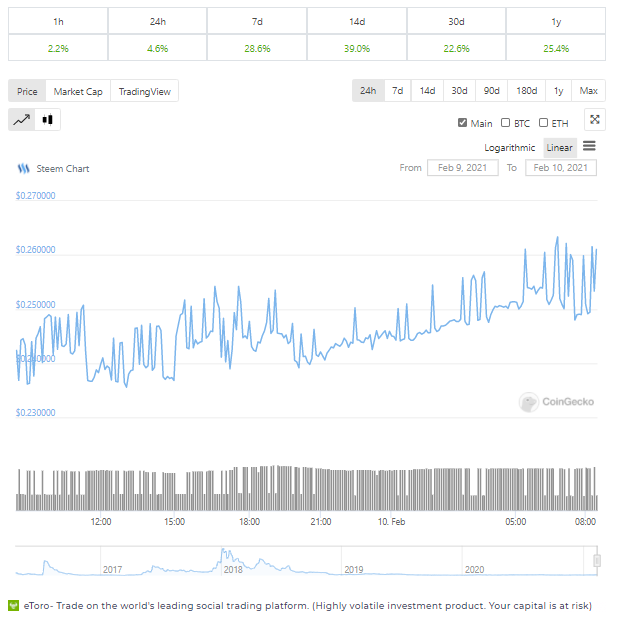Switch to the Market Cap tab
The image size is (622, 624).
coord(78,91)
